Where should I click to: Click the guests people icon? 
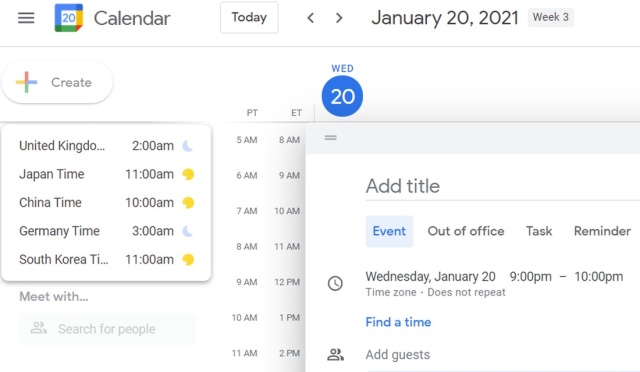click(x=336, y=354)
